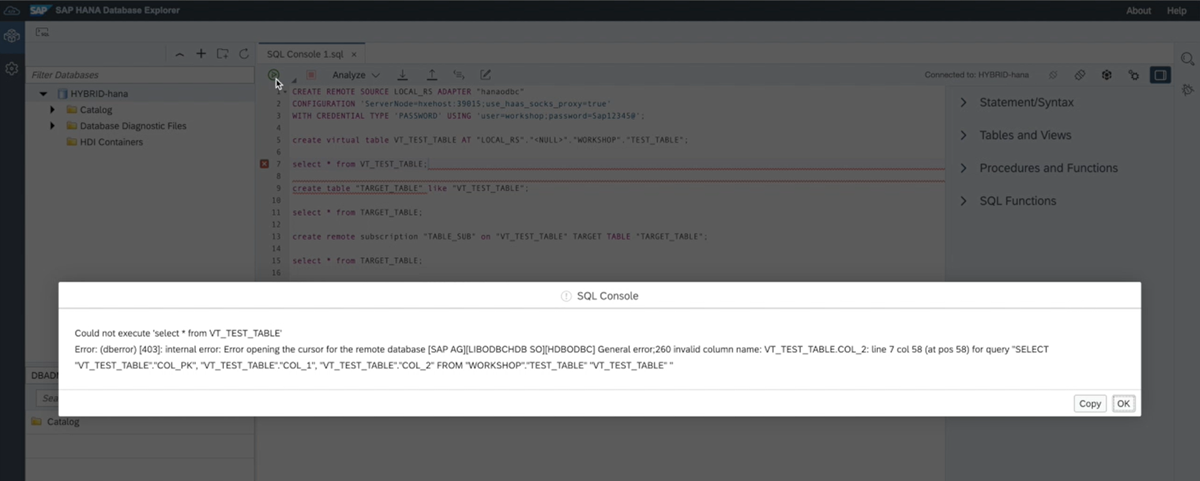Click the SAP logo in header
1200x481 pixels.
point(39,10)
